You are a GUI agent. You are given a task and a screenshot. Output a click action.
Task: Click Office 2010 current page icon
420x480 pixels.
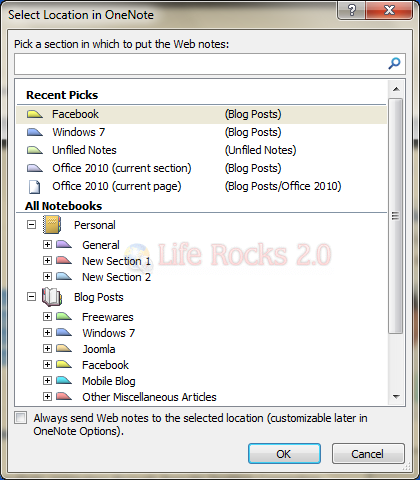(34, 187)
